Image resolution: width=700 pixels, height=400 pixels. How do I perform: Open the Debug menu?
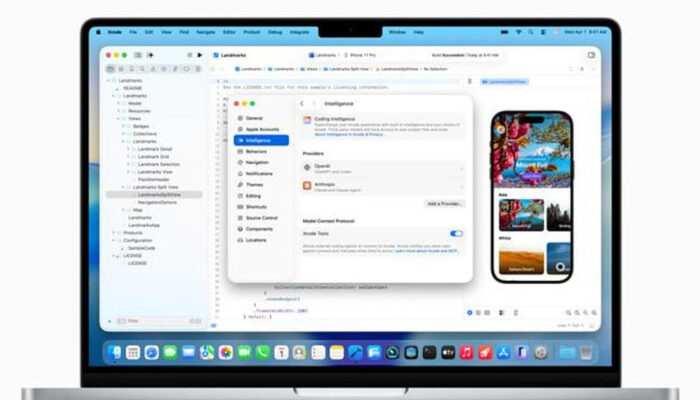point(275,32)
